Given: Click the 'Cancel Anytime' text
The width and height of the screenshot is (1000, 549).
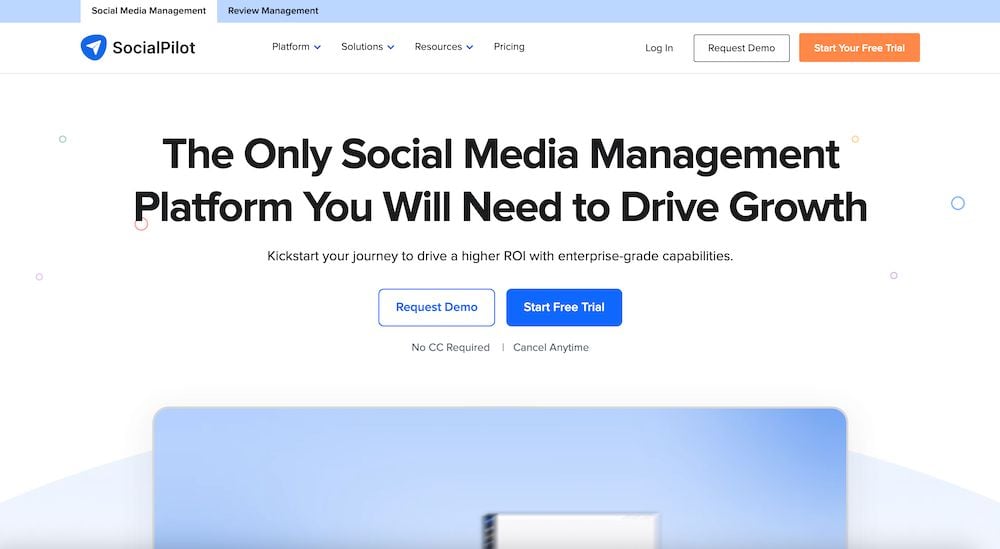Looking at the screenshot, I should coord(551,348).
